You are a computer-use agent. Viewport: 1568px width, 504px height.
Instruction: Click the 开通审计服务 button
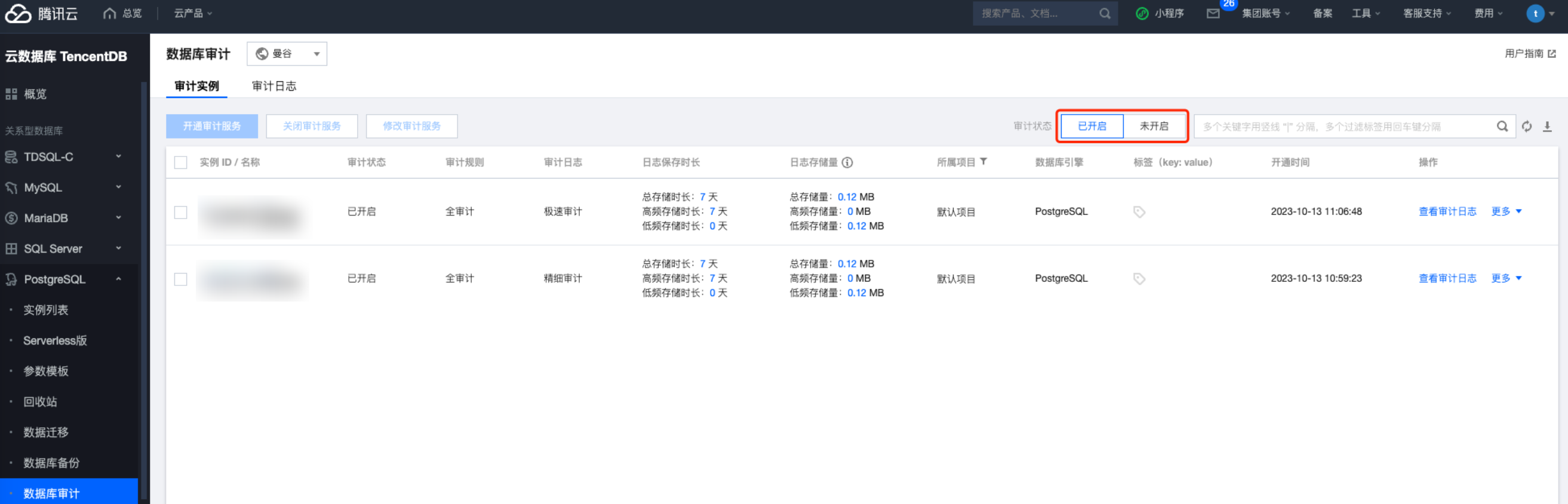click(212, 126)
